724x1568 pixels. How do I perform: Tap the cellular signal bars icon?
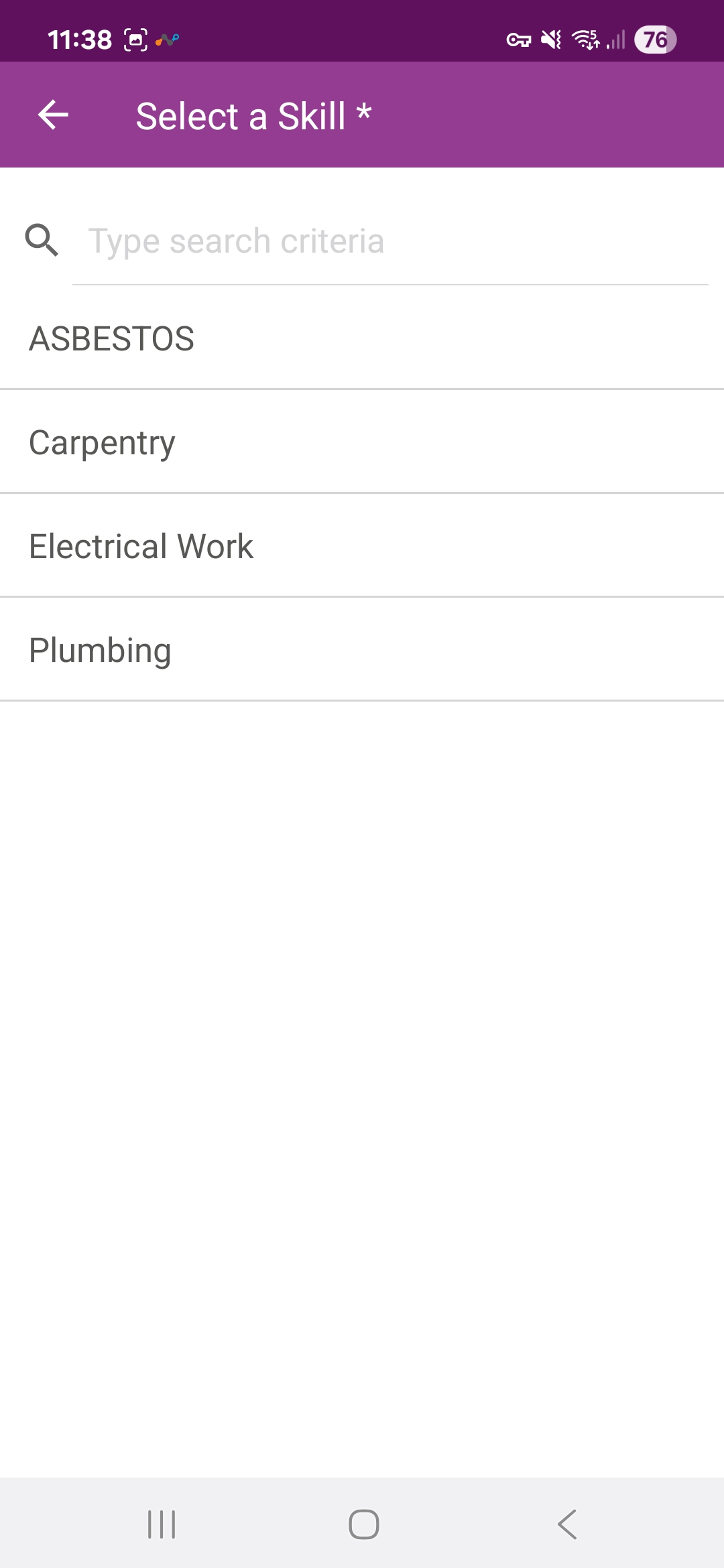[x=616, y=40]
